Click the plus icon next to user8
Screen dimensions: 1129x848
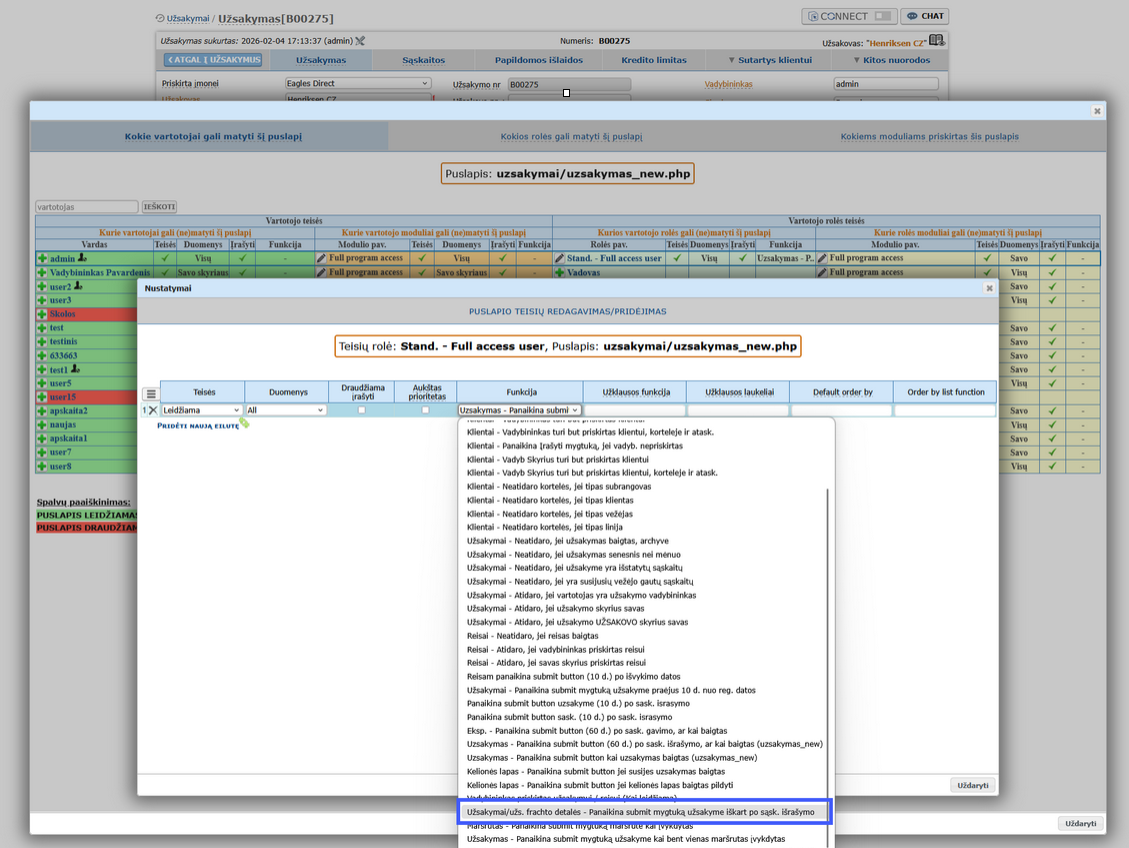click(42, 466)
